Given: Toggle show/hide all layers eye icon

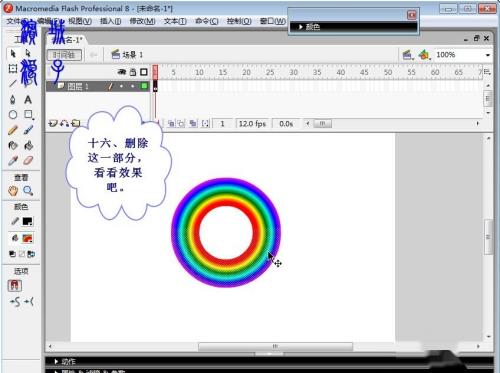Looking at the screenshot, I should pyautogui.click(x=122, y=72).
